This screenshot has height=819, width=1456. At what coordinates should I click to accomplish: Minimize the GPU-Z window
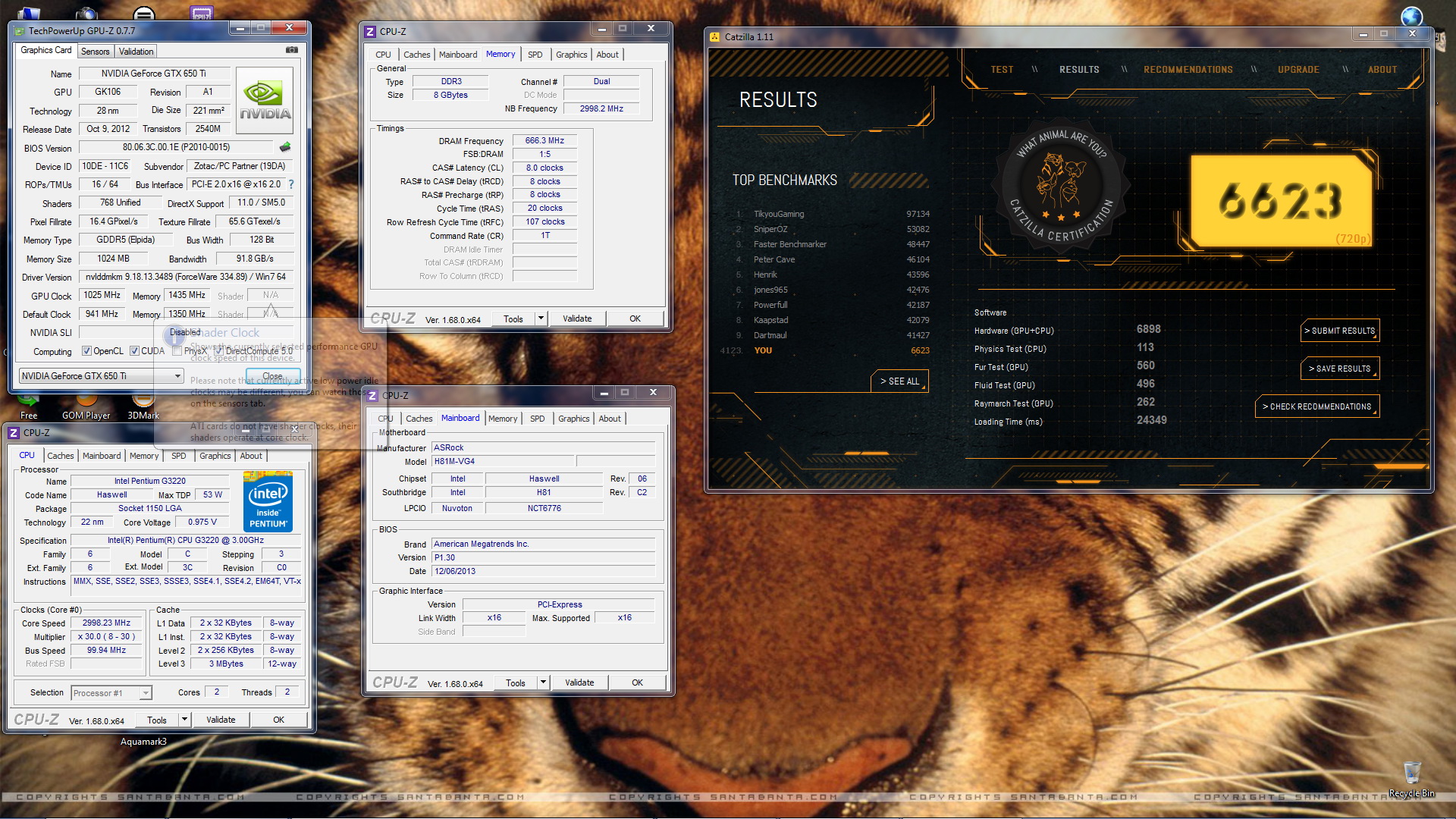tap(240, 28)
